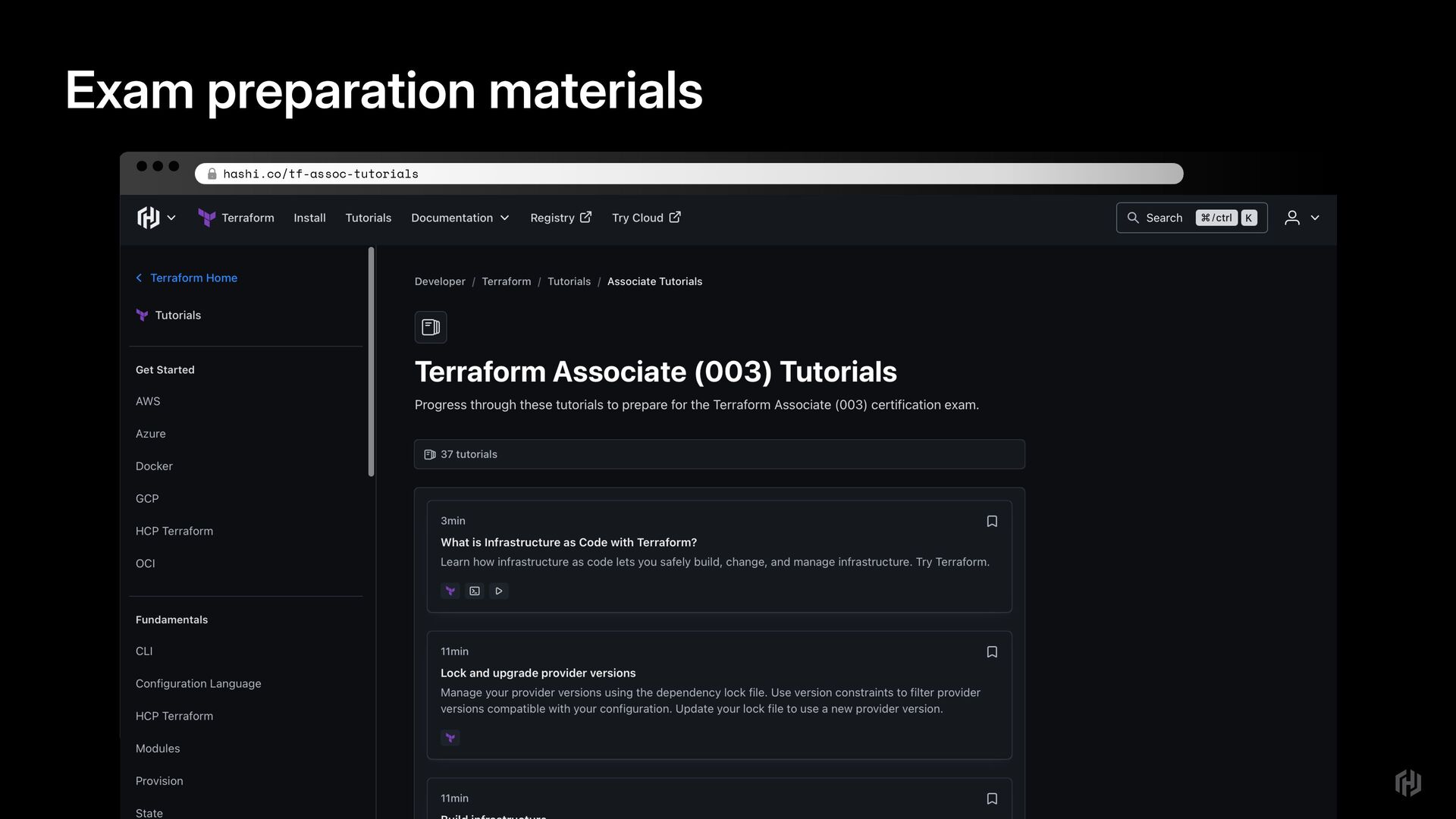
Task: Click Terraform badge on Lock and upgrade card
Action: click(x=450, y=738)
